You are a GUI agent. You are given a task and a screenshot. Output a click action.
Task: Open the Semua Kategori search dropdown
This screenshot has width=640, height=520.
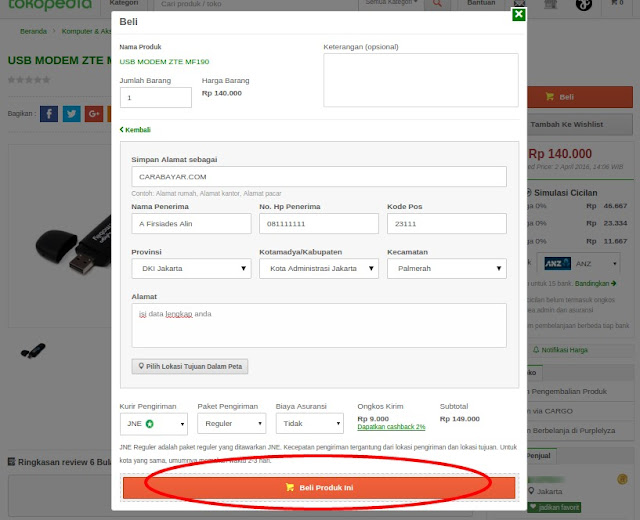391,3
